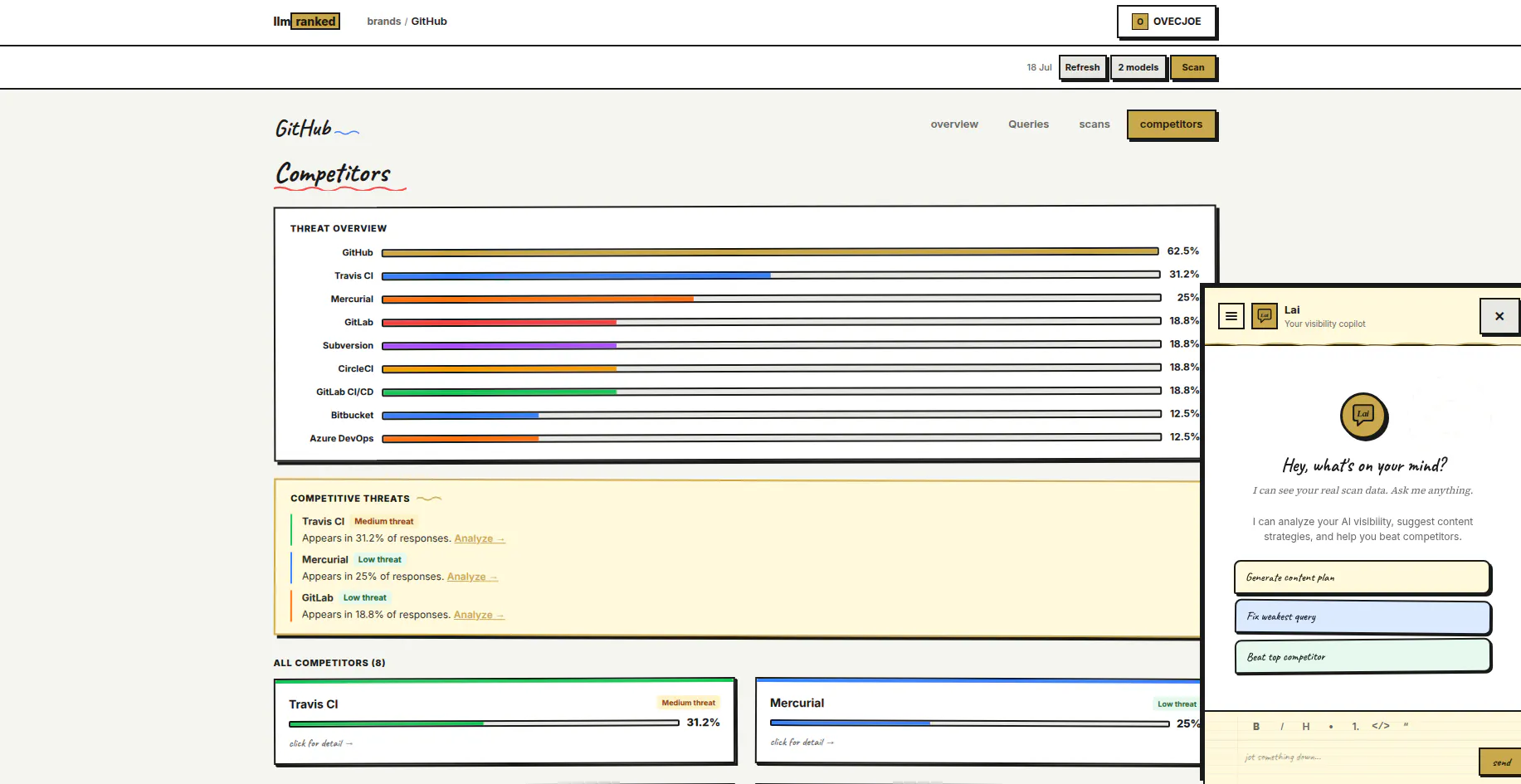Image resolution: width=1521 pixels, height=784 pixels.
Task: Insert numbered list in chat editor
Action: [1356, 726]
